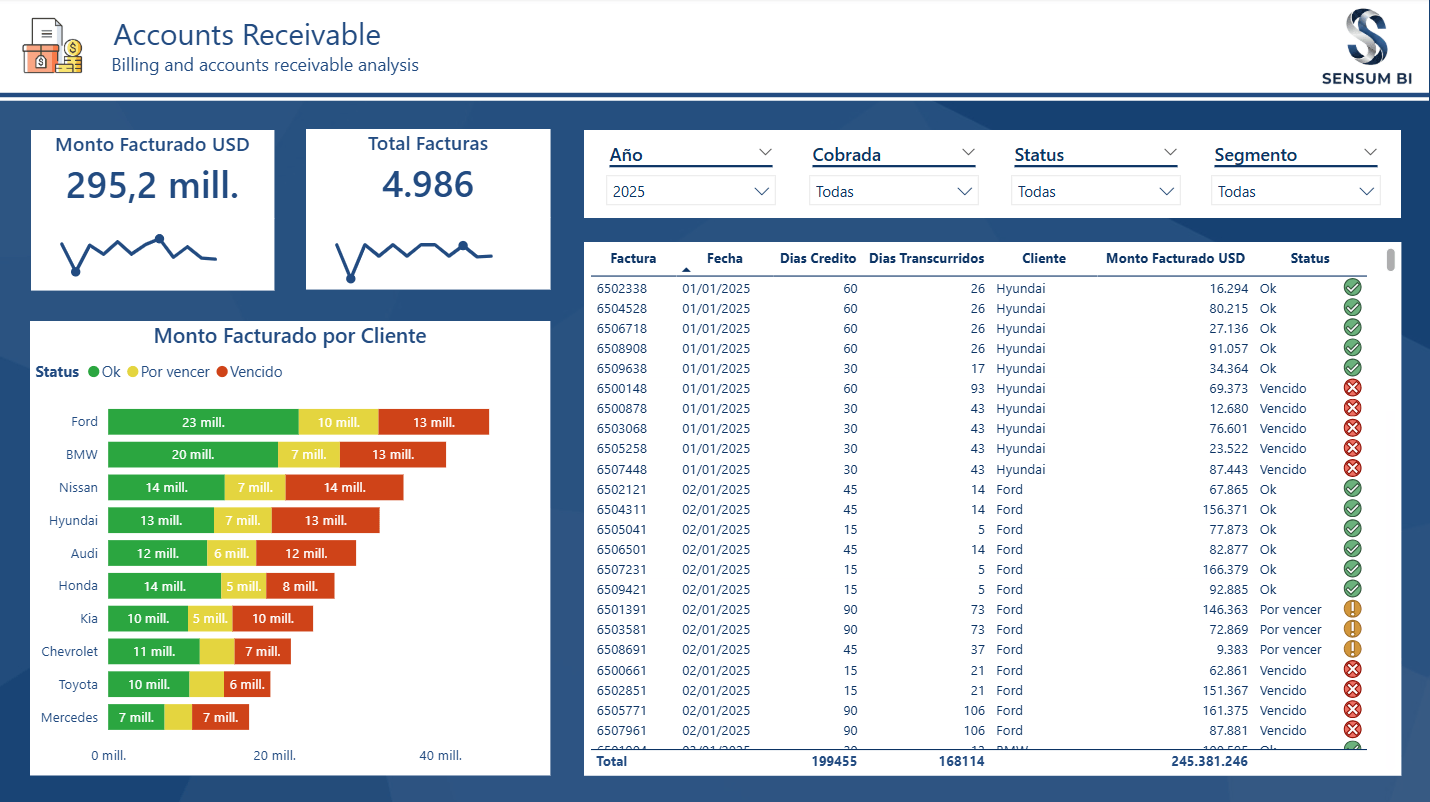The height and width of the screenshot is (802, 1430).
Task: Open the Año 2025 dropdown
Action: click(690, 191)
